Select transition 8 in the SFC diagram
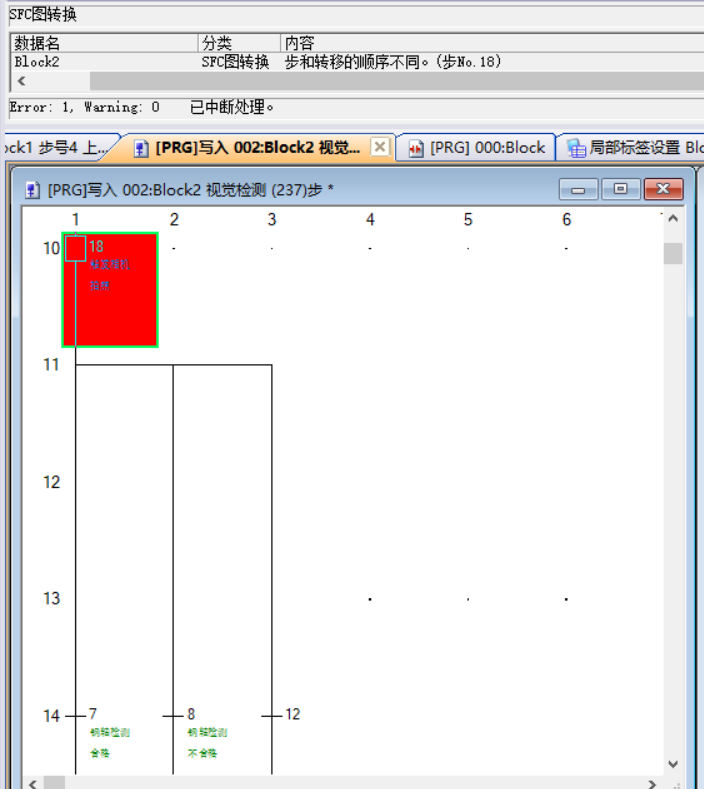The width and height of the screenshot is (704, 789). tap(174, 715)
